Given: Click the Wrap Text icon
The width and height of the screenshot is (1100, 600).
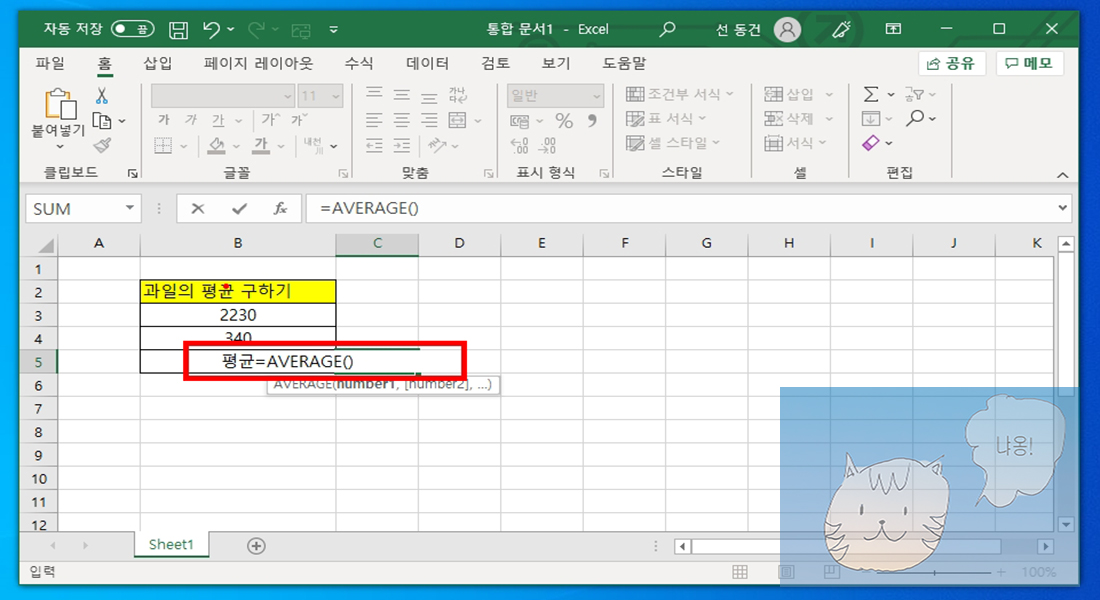Looking at the screenshot, I should click(457, 95).
